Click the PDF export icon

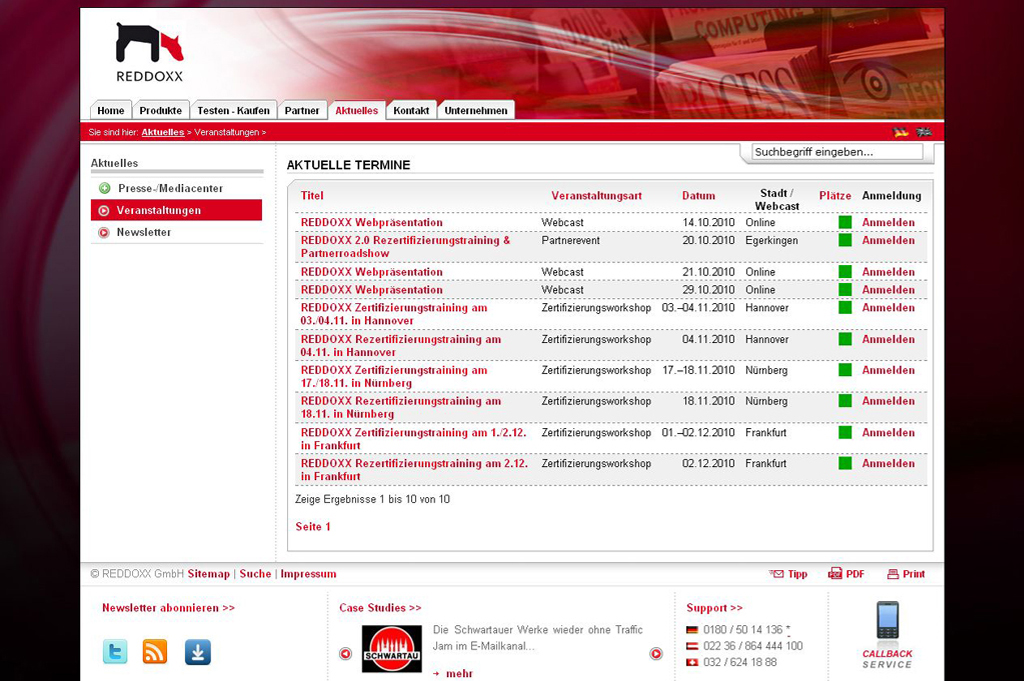point(835,574)
